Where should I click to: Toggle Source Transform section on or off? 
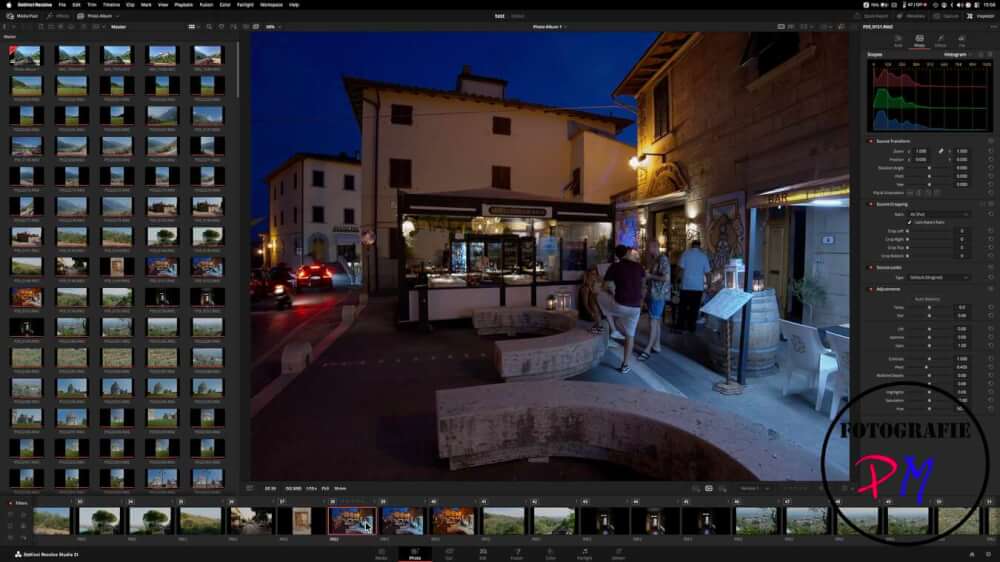871,141
